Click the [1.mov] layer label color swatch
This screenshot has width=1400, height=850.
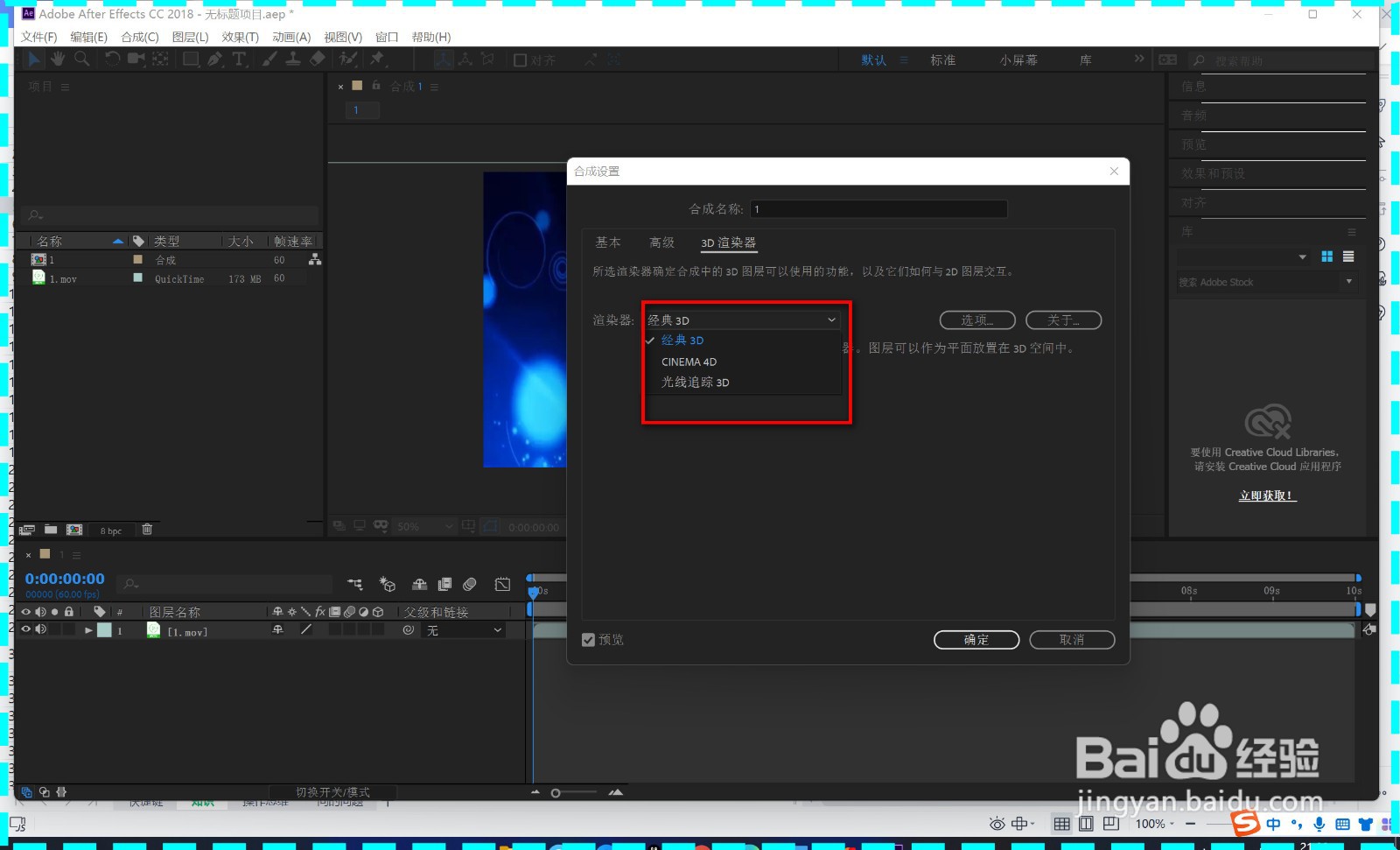point(104,630)
